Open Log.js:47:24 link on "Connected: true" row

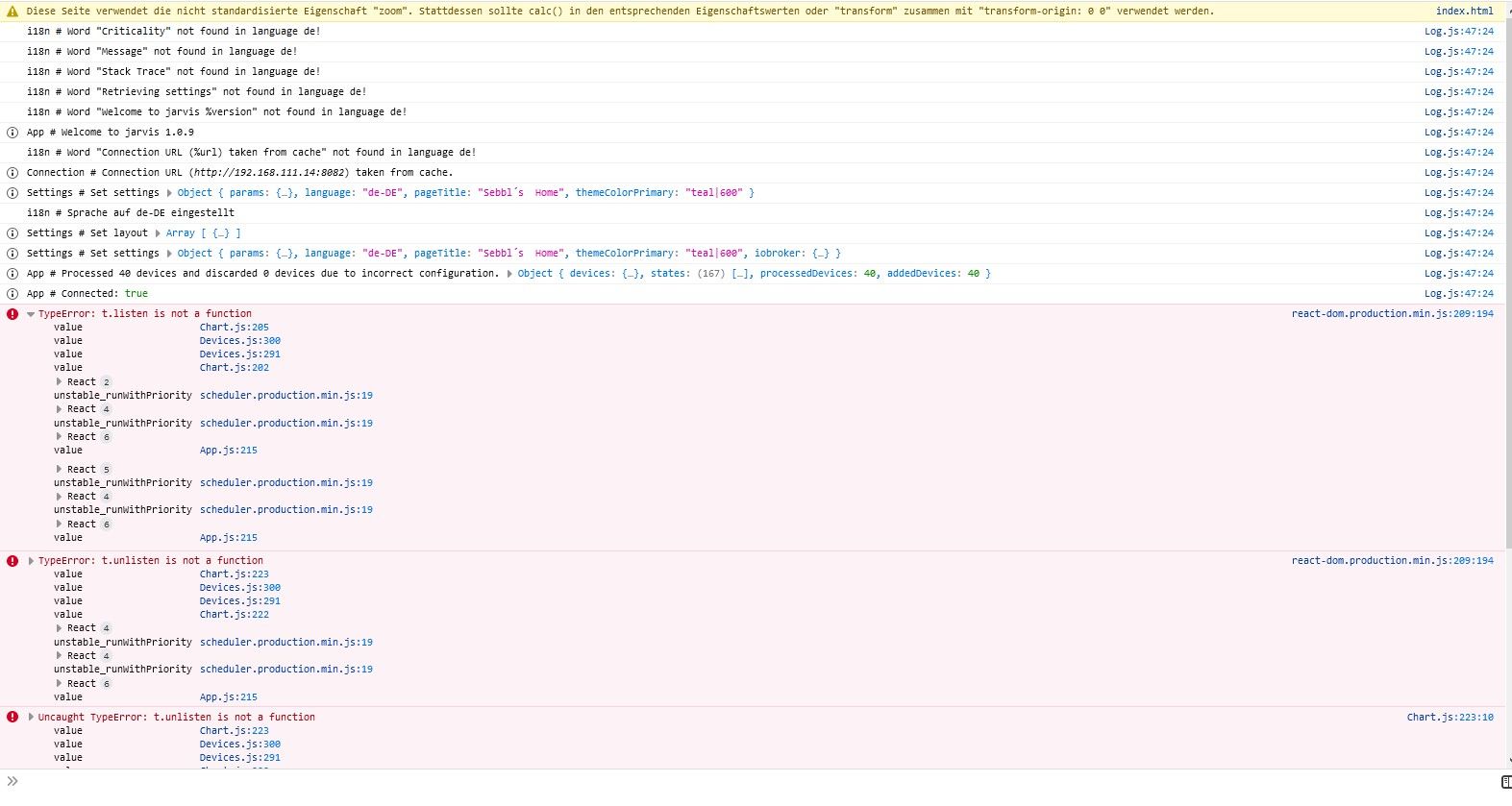pos(1458,294)
